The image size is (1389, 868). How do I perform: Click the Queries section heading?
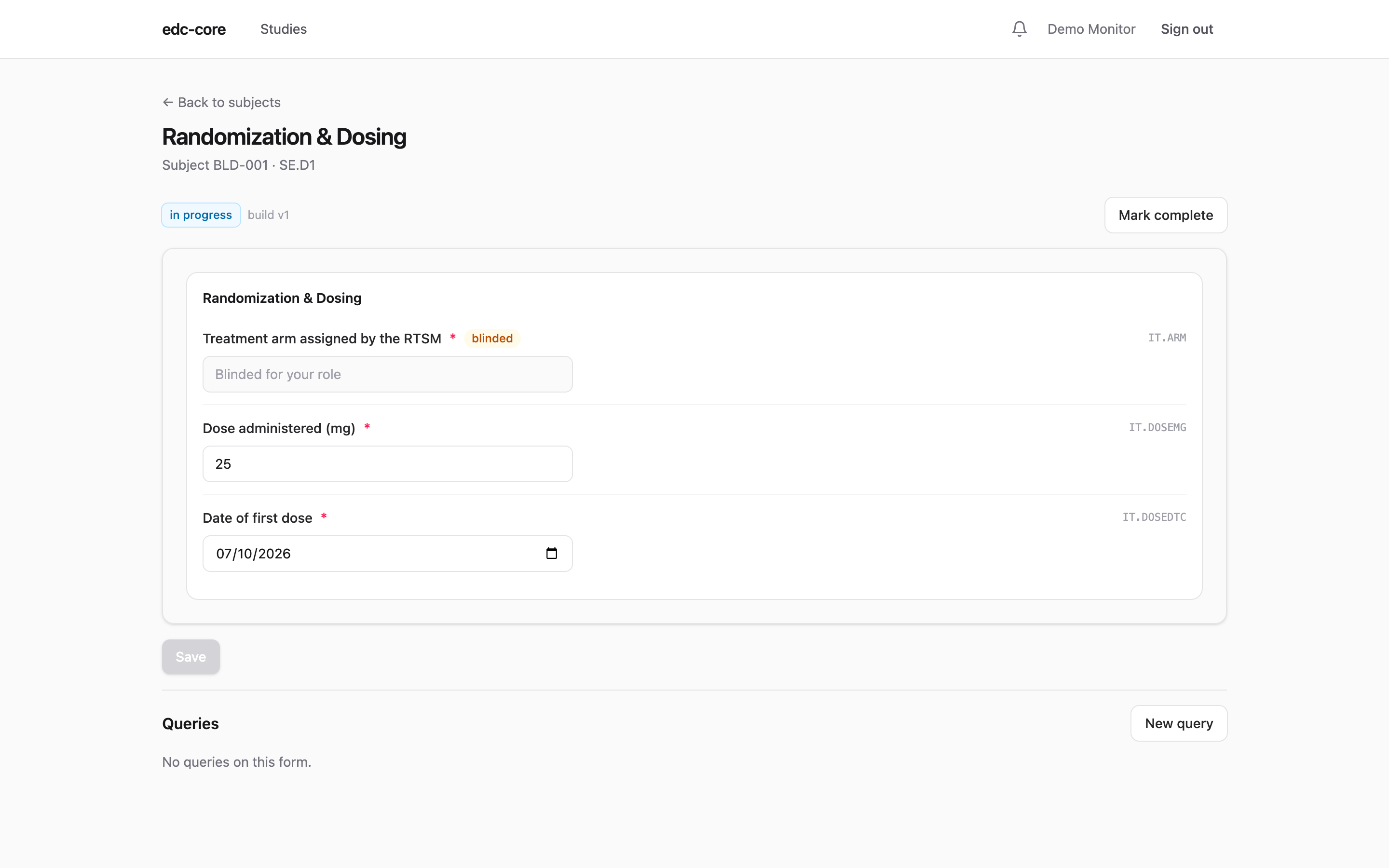(x=190, y=723)
